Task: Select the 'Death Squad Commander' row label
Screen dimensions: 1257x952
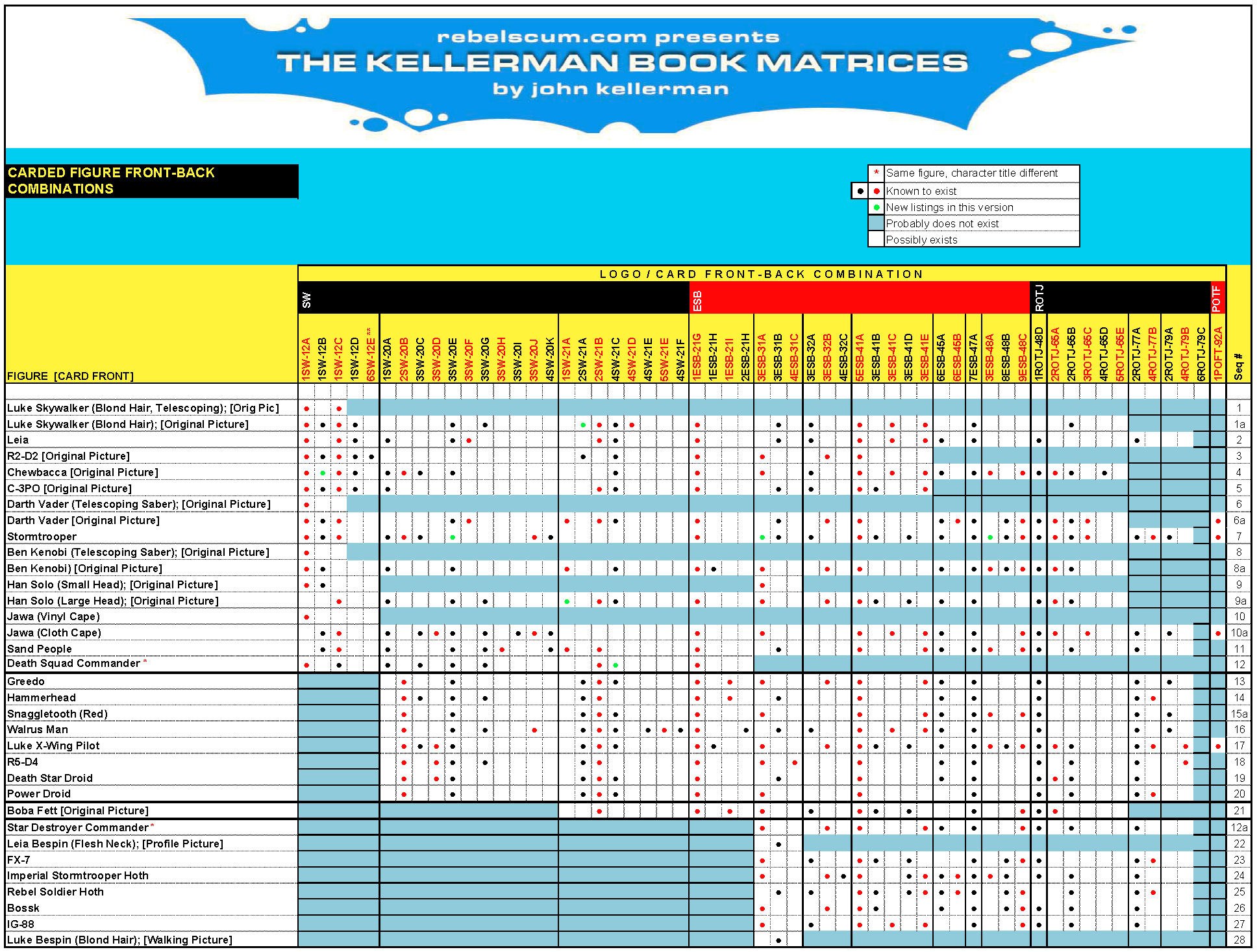Action: [x=73, y=663]
